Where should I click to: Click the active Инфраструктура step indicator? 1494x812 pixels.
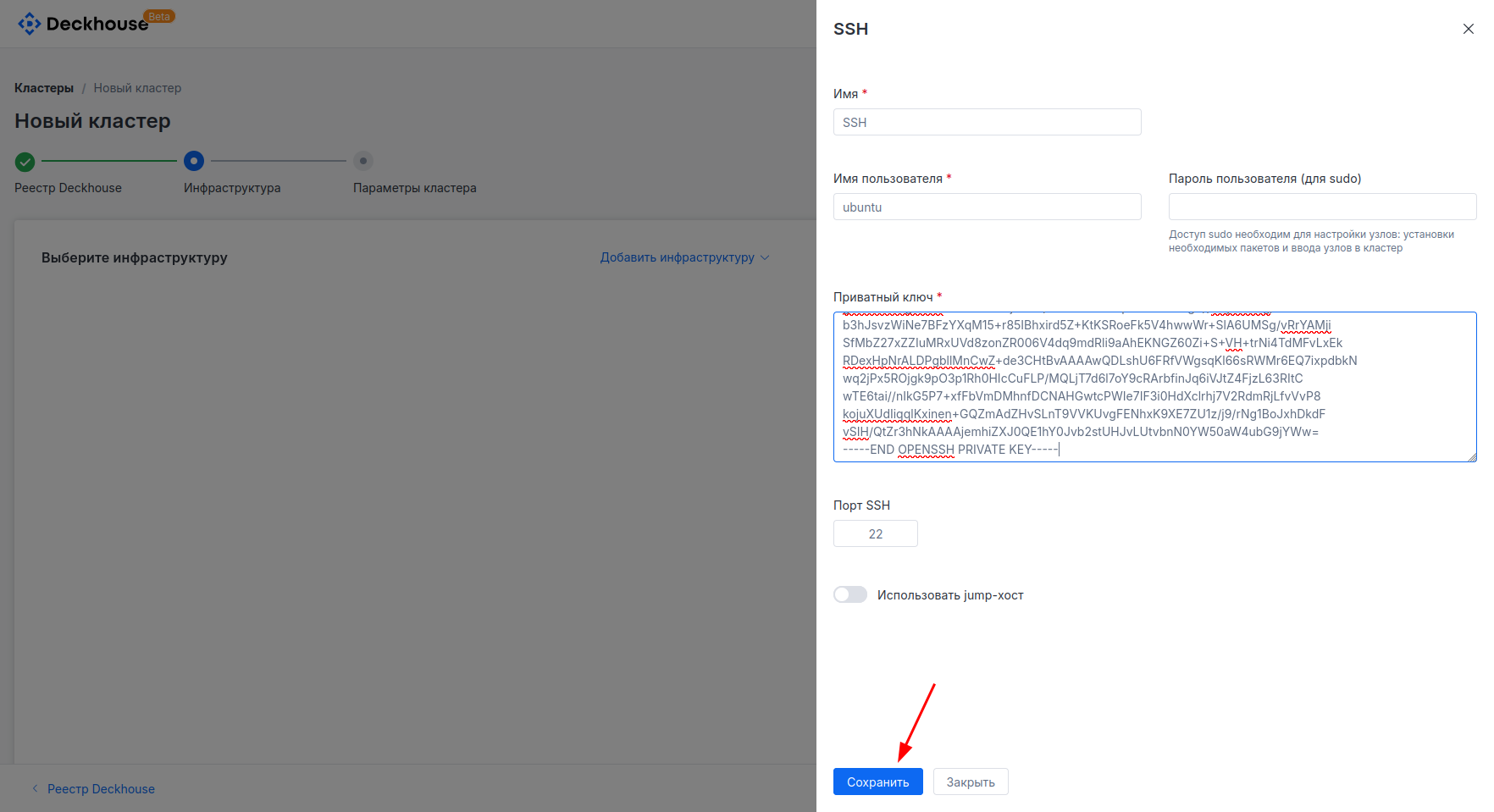tap(194, 161)
